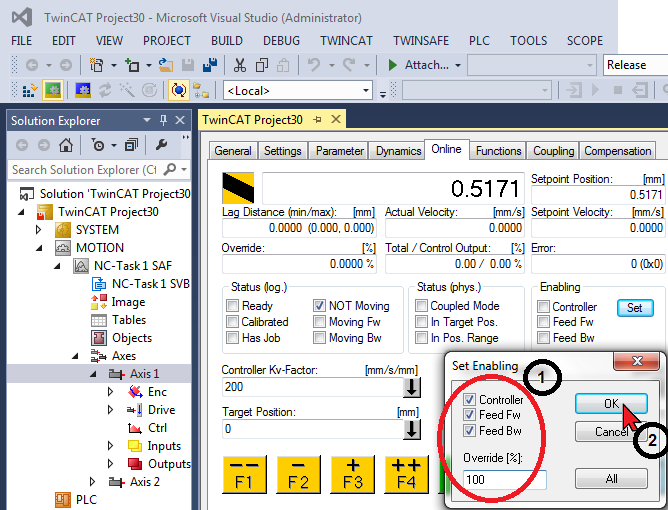668x510 pixels.
Task: Click the Open File folder icon
Action: pyautogui.click(x=166, y=65)
